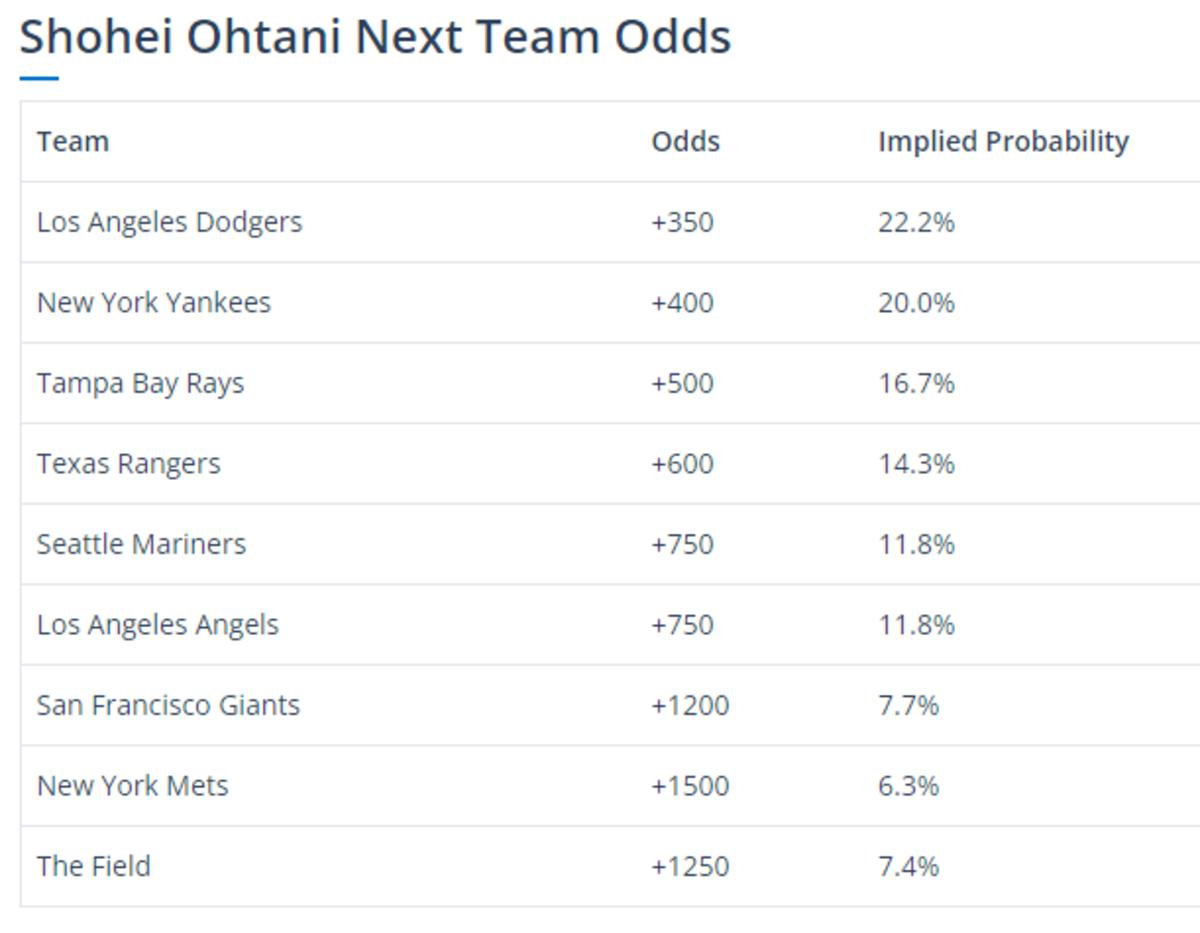Click the +1200 odds for the Giants
The width and height of the screenshot is (1200, 933).
click(x=690, y=705)
